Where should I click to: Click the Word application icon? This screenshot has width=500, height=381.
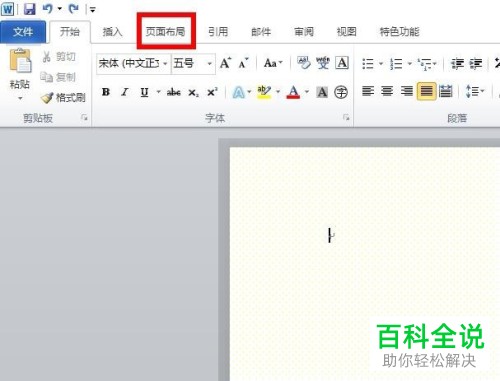coord(8,9)
